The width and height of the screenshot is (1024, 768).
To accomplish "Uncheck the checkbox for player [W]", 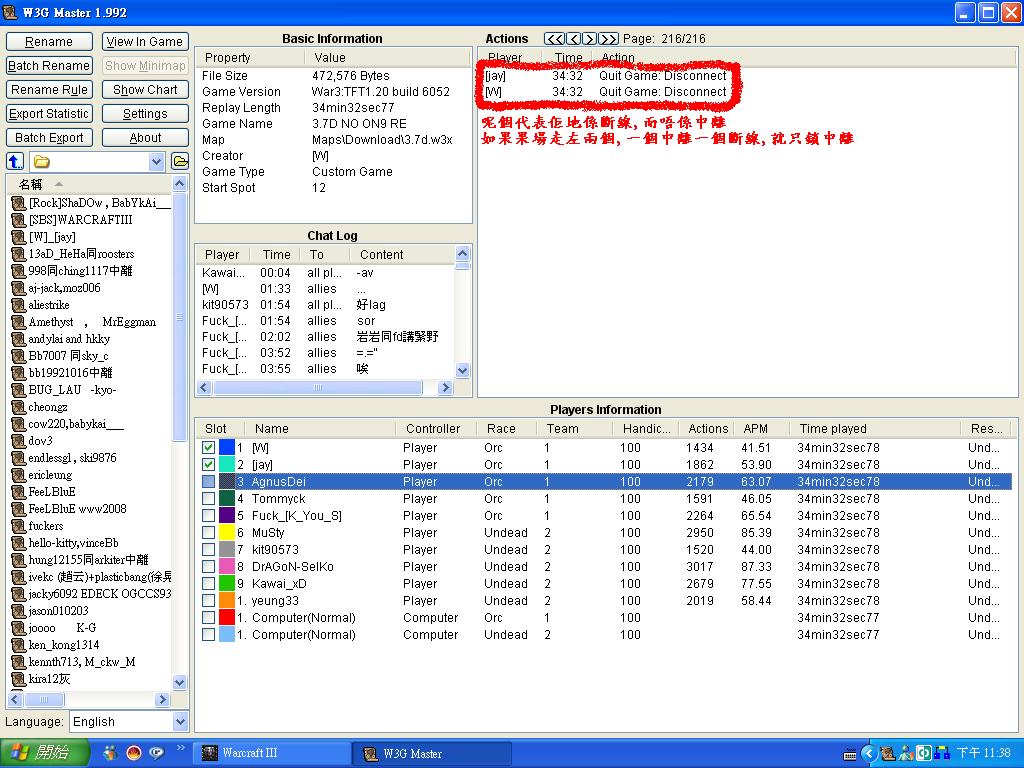I will tap(208, 448).
